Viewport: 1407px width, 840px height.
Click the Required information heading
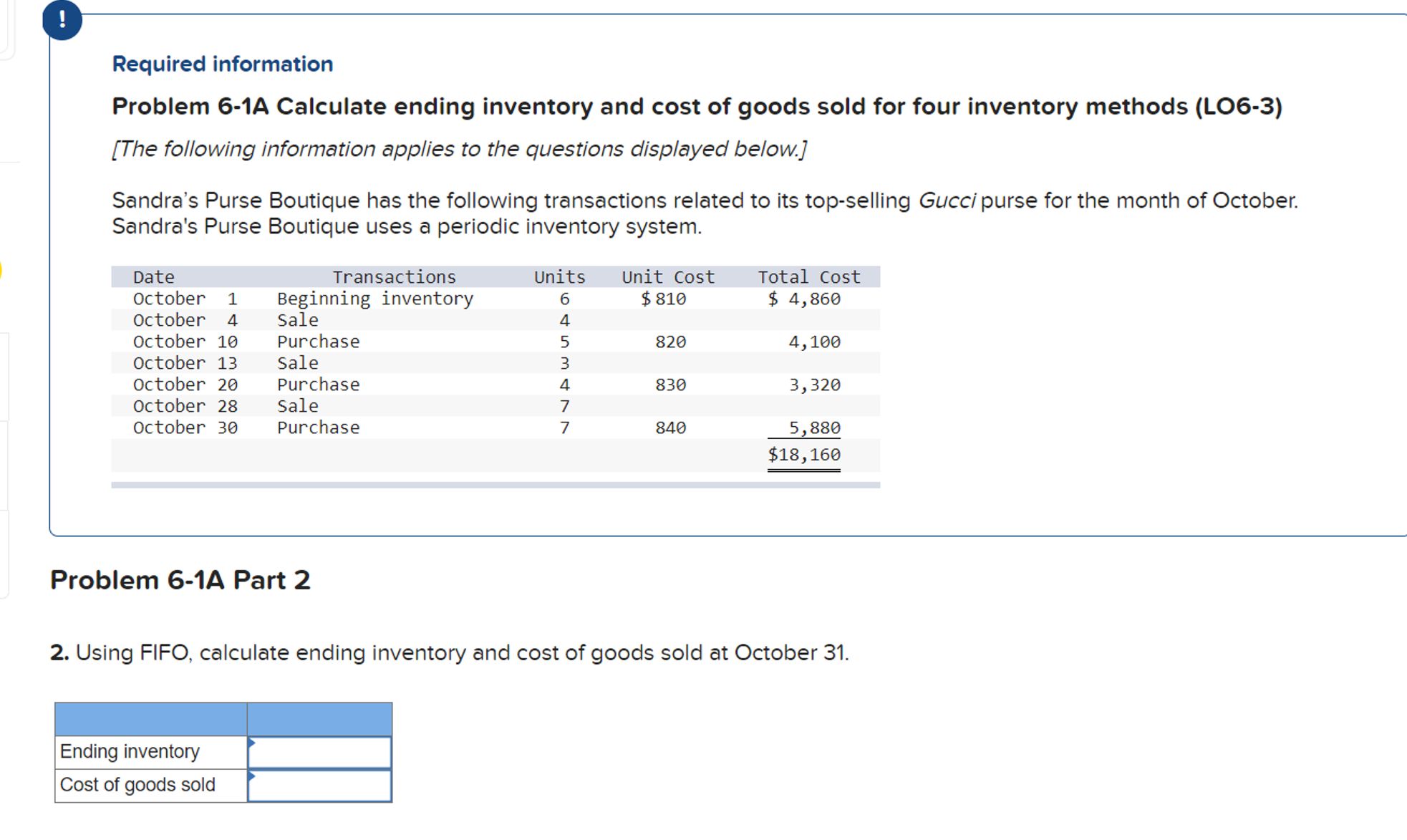pyautogui.click(x=222, y=63)
